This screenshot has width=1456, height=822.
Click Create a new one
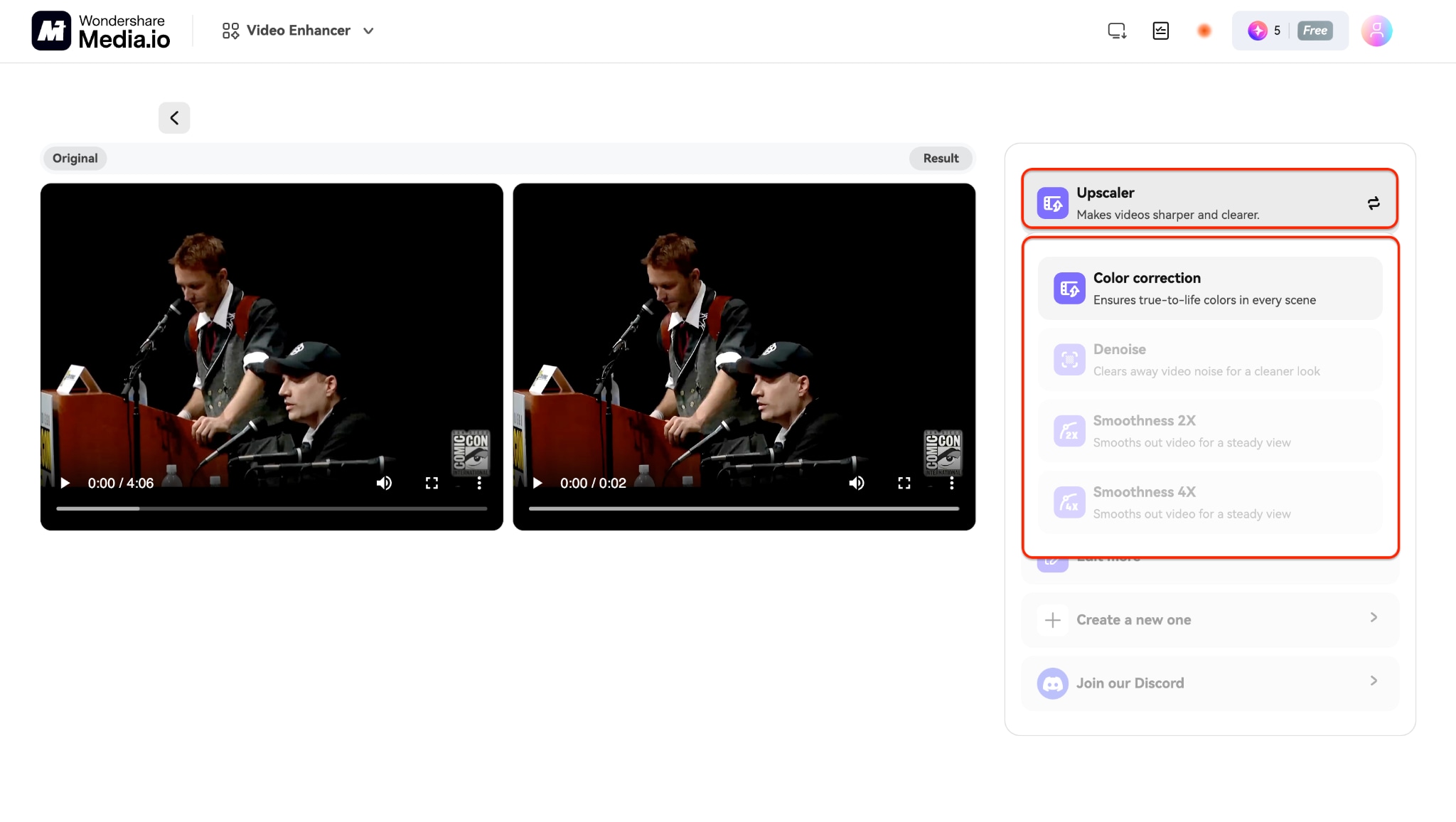(1209, 620)
